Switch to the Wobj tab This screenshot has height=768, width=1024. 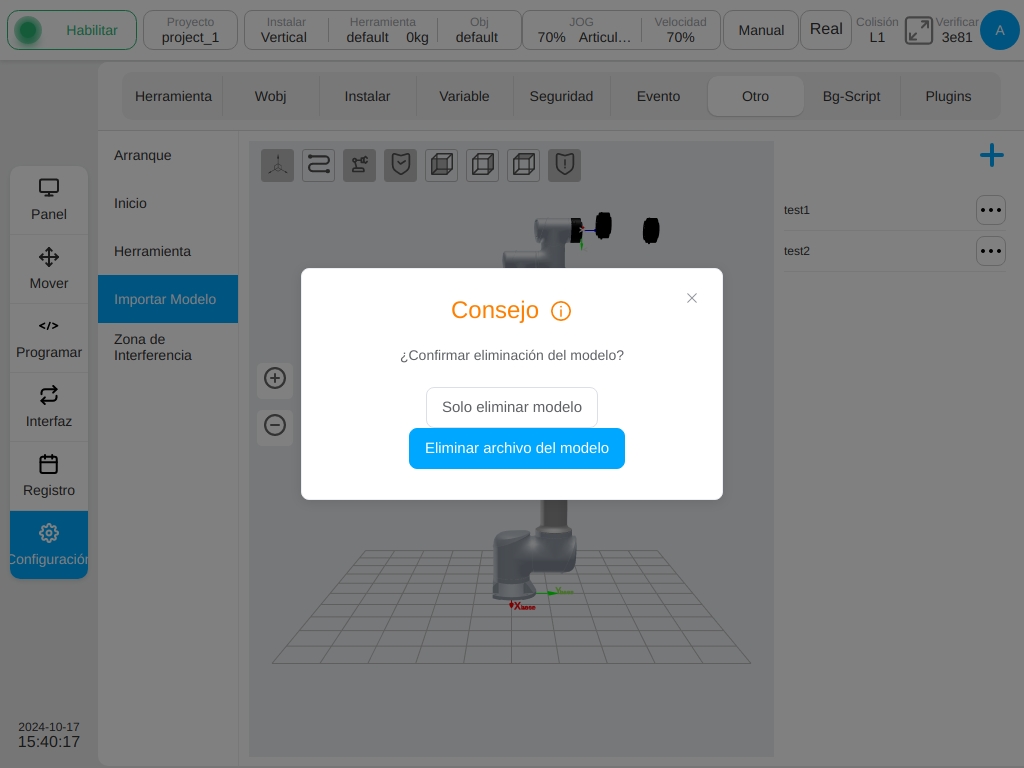(x=270, y=96)
